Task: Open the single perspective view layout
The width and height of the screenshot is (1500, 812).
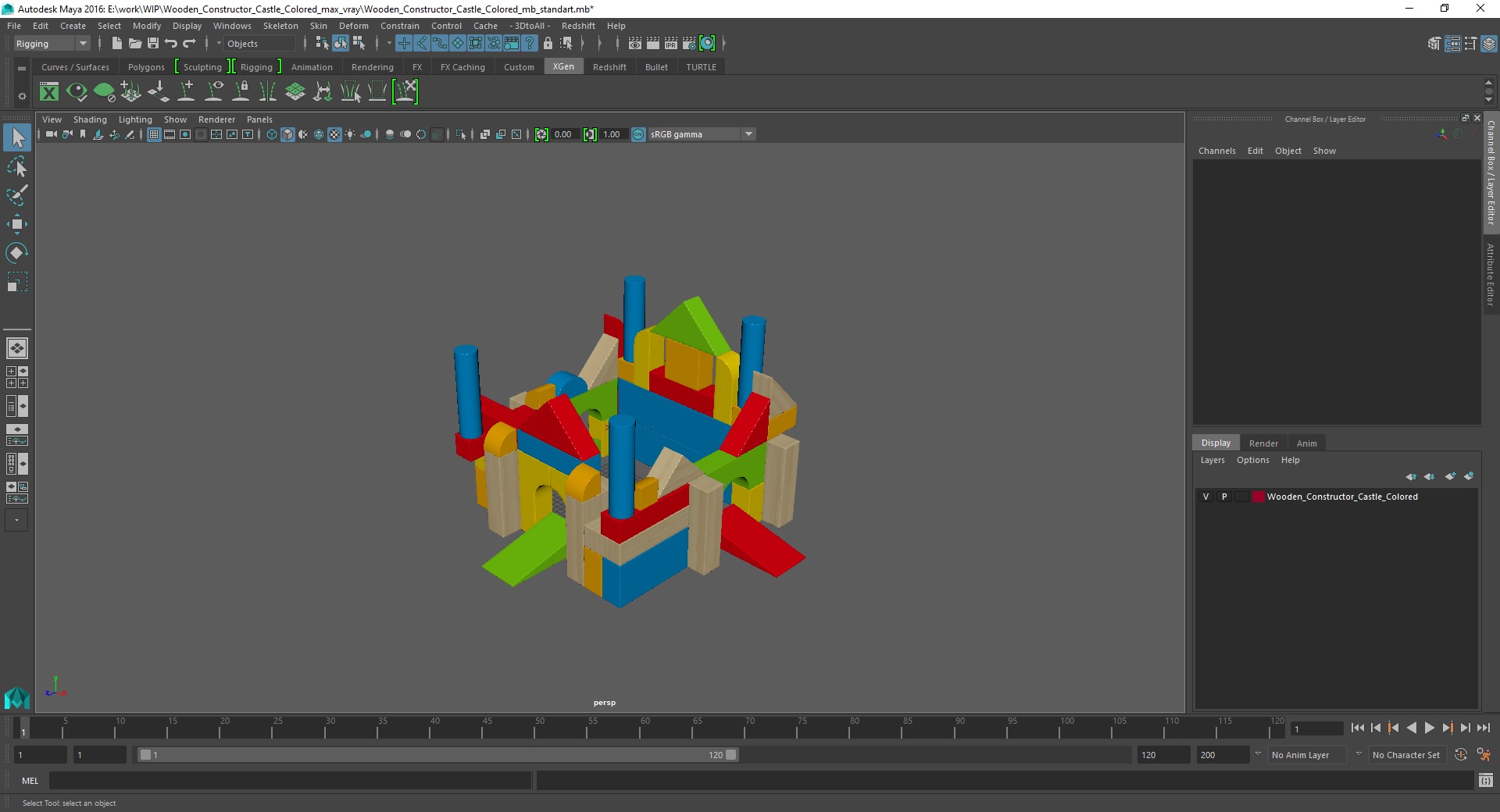Action: click(17, 348)
